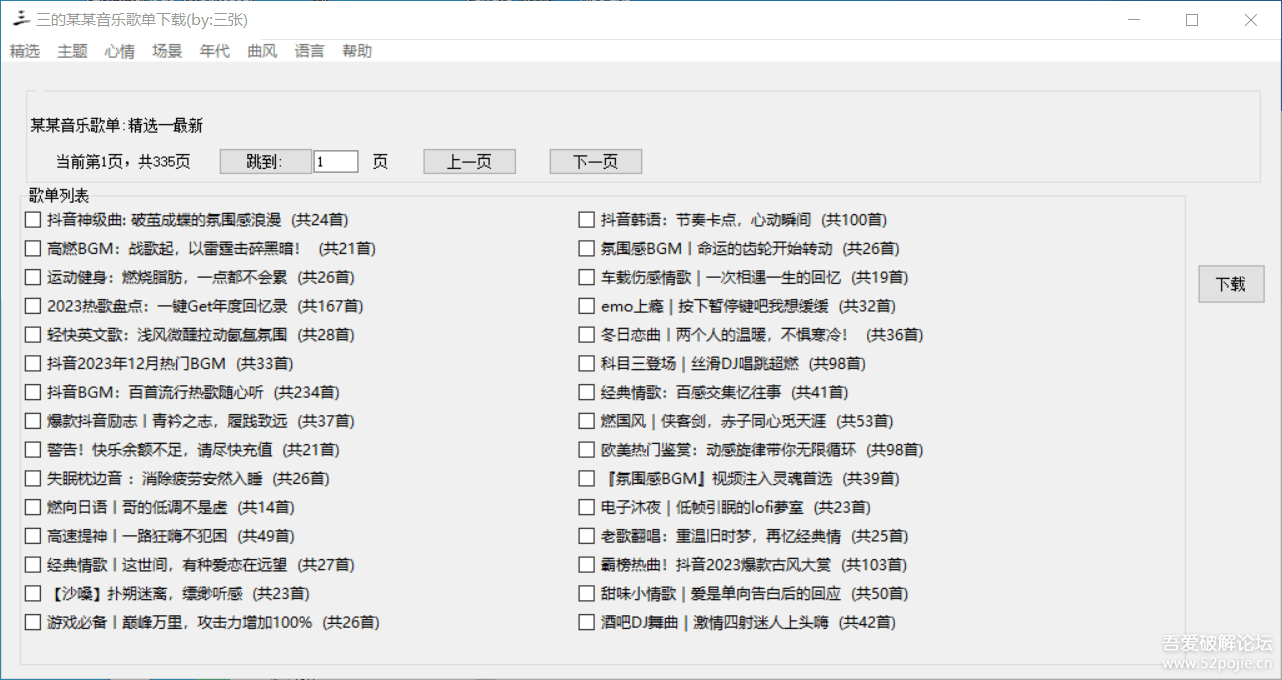Go to next page with 下一页
The width and height of the screenshot is (1282, 680).
(596, 161)
